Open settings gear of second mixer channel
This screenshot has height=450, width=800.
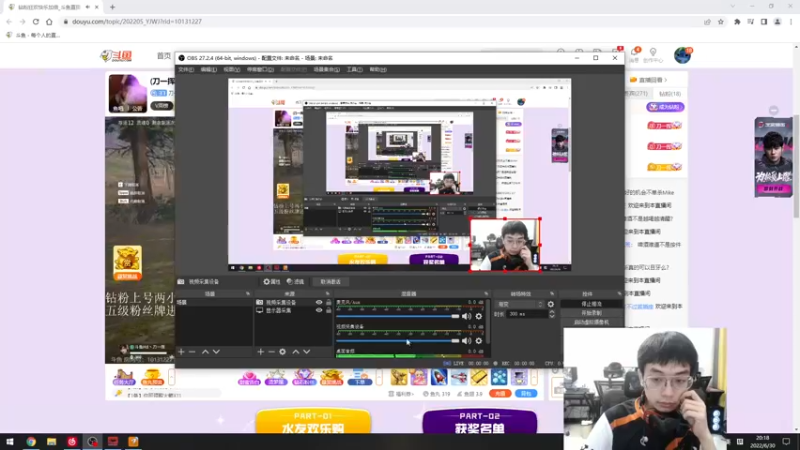point(479,340)
